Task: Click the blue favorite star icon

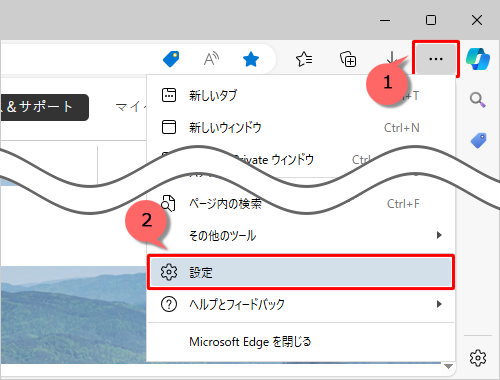Action: coord(251,59)
